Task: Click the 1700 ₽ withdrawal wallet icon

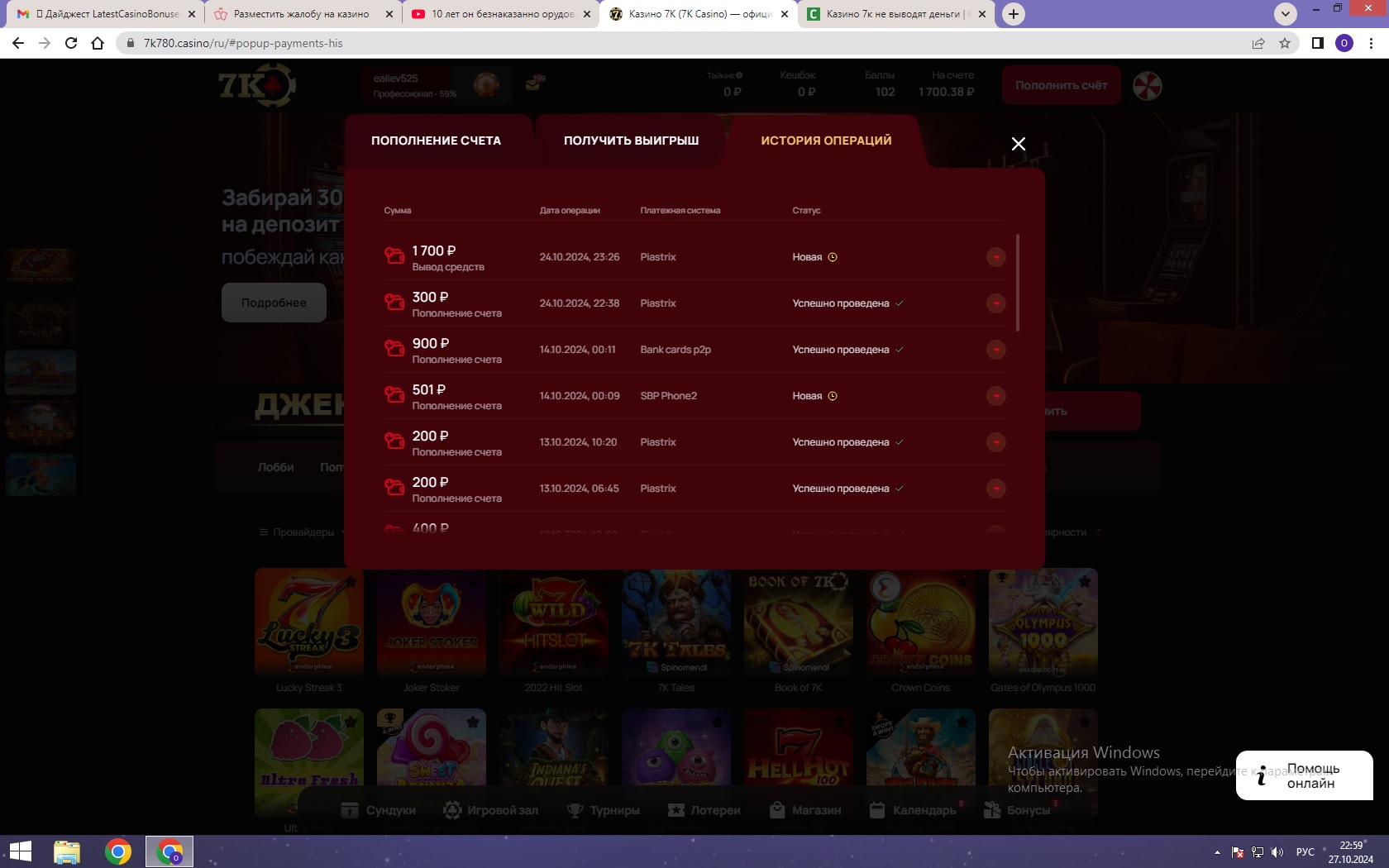Action: pyautogui.click(x=394, y=256)
